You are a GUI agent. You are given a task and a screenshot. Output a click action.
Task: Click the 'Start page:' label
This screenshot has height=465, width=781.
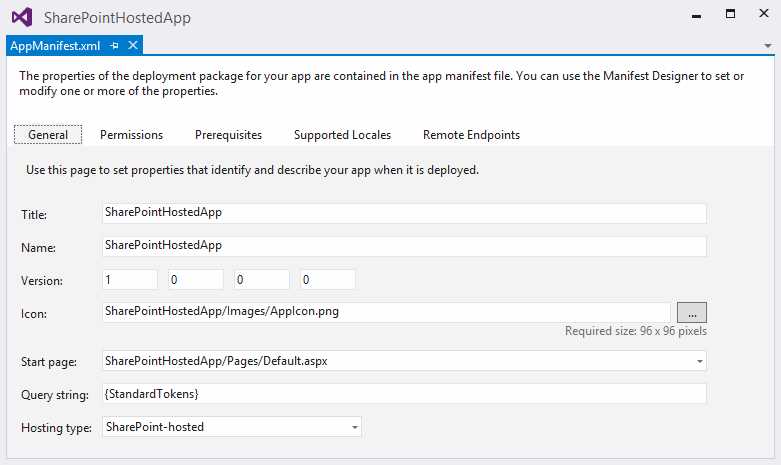point(49,362)
